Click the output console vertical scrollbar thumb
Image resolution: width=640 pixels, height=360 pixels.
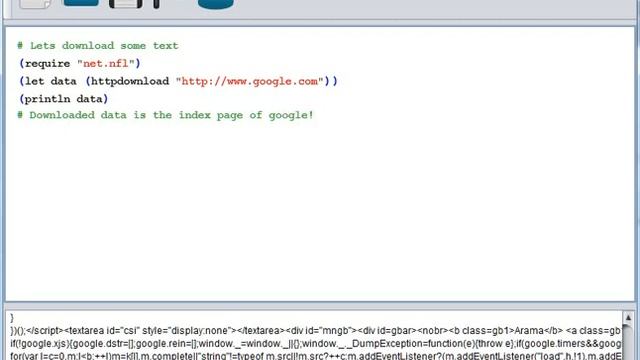[x=628, y=341]
